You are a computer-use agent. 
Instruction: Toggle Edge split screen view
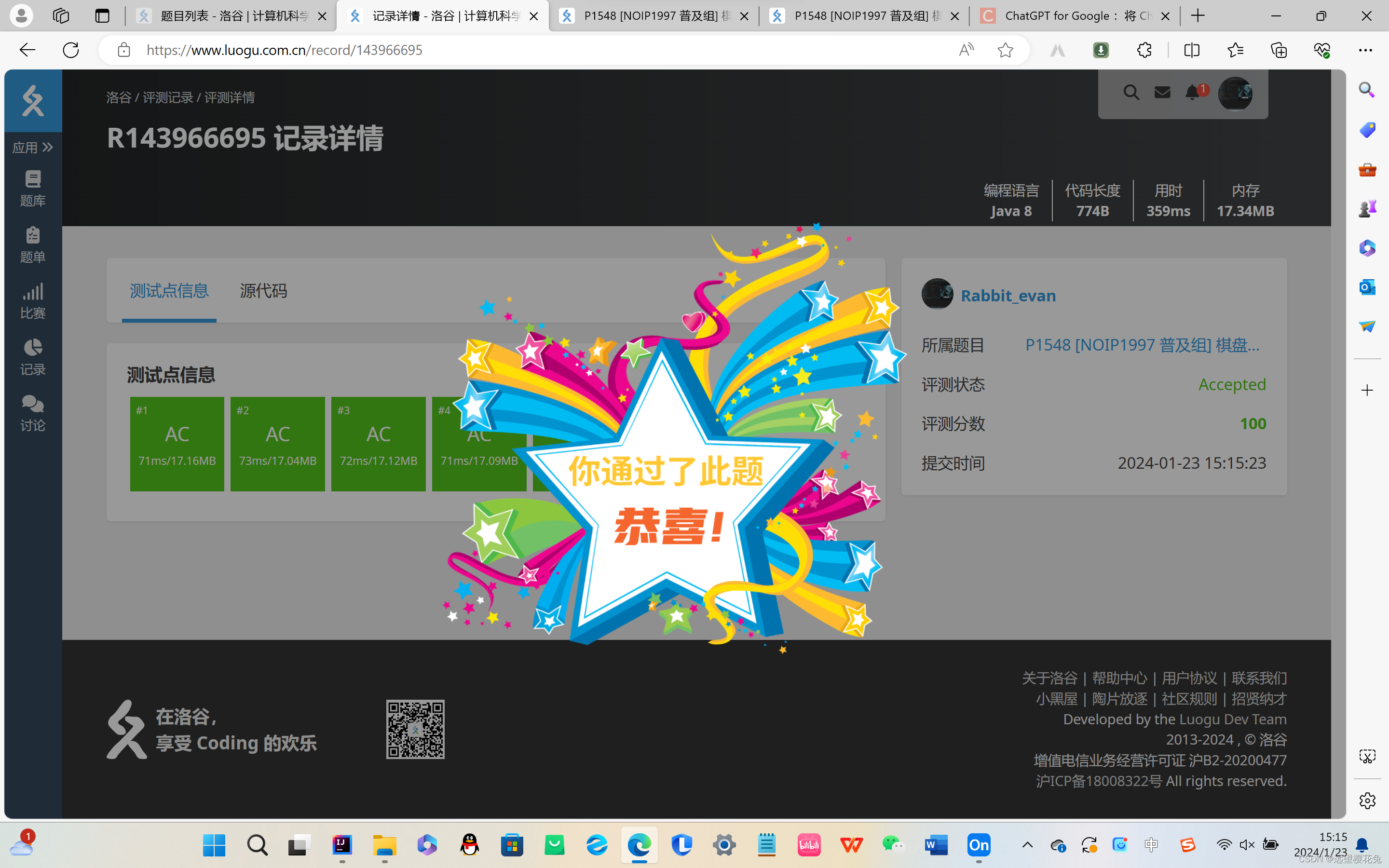pyautogui.click(x=1192, y=50)
